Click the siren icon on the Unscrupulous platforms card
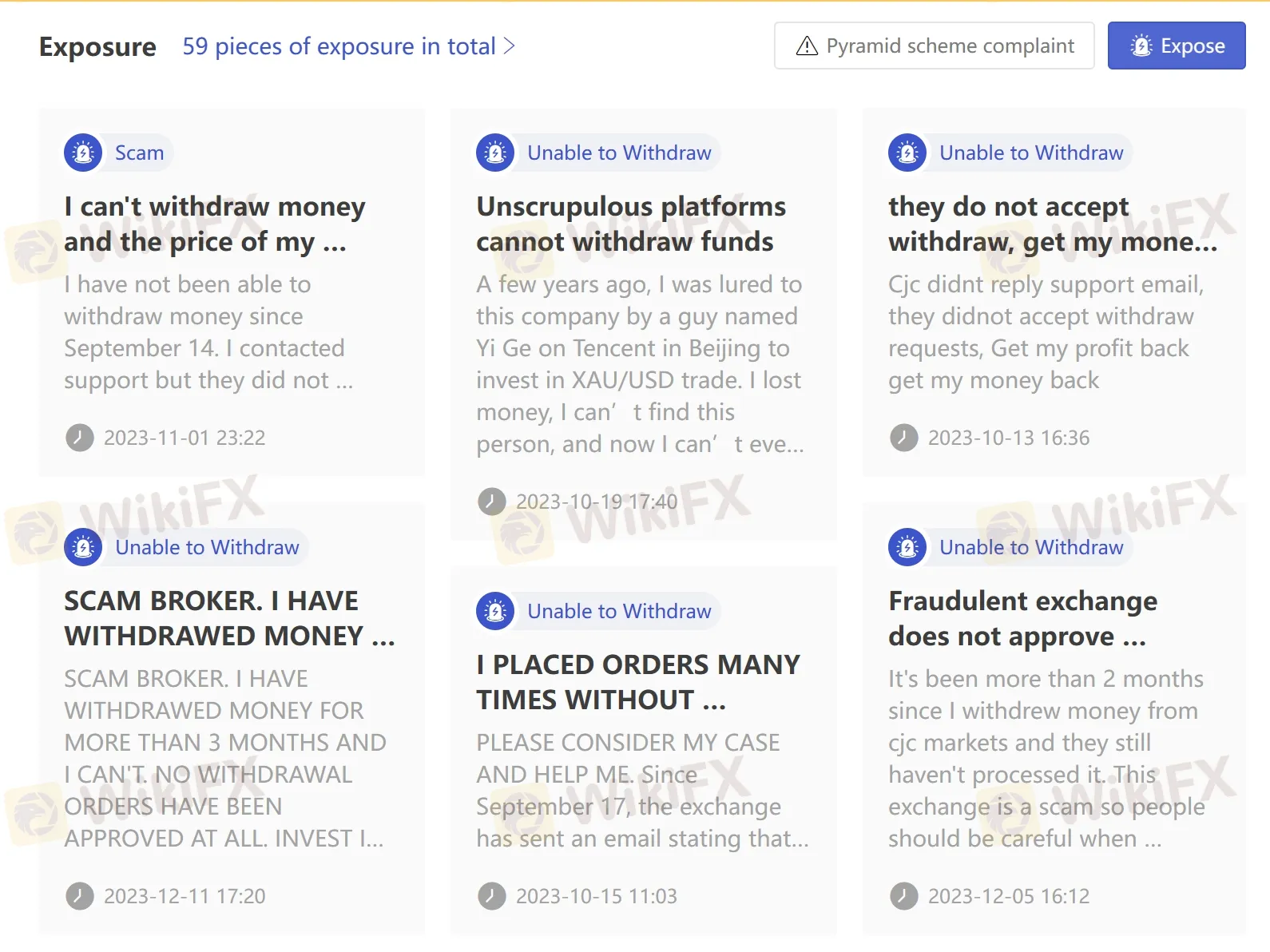The height and width of the screenshot is (952, 1270). (495, 153)
